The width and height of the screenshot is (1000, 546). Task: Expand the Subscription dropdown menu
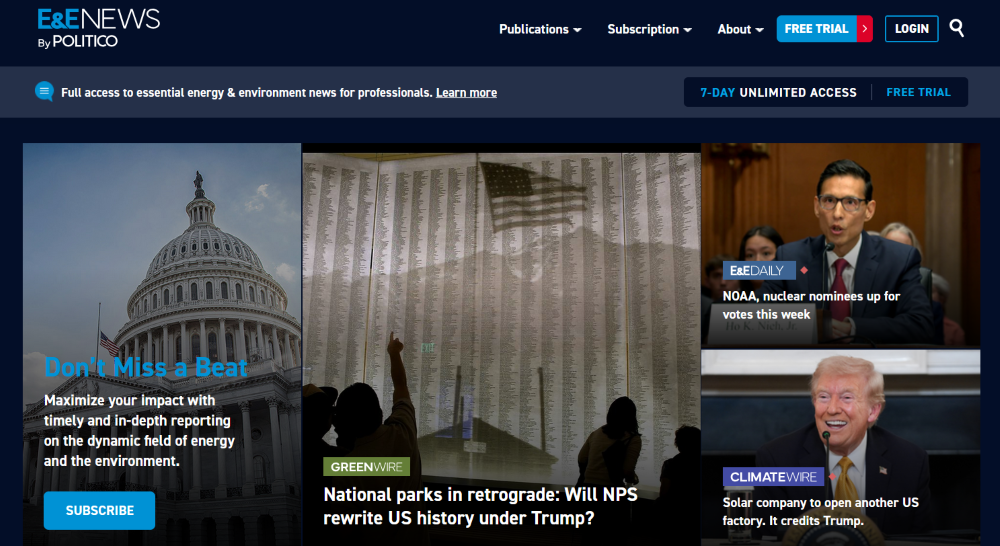point(649,29)
